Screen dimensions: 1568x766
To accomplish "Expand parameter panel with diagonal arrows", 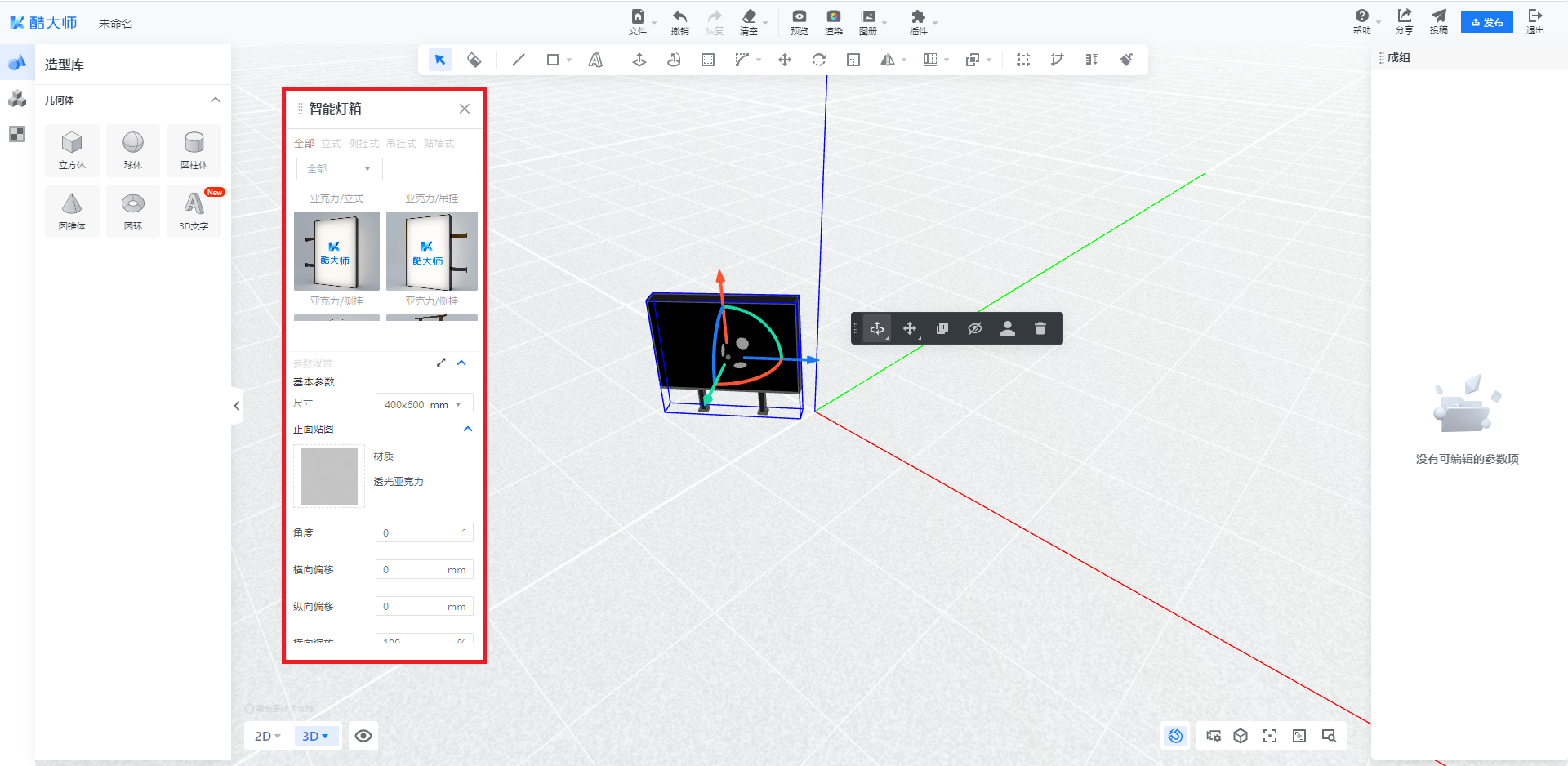I will [441, 363].
